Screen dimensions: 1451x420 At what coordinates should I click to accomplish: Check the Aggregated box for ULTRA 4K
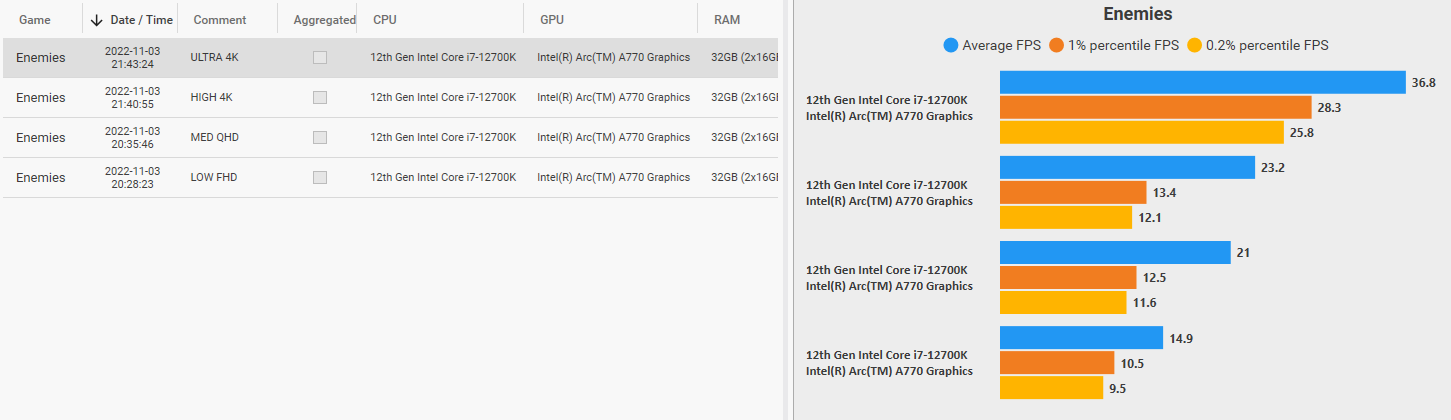pyautogui.click(x=320, y=58)
